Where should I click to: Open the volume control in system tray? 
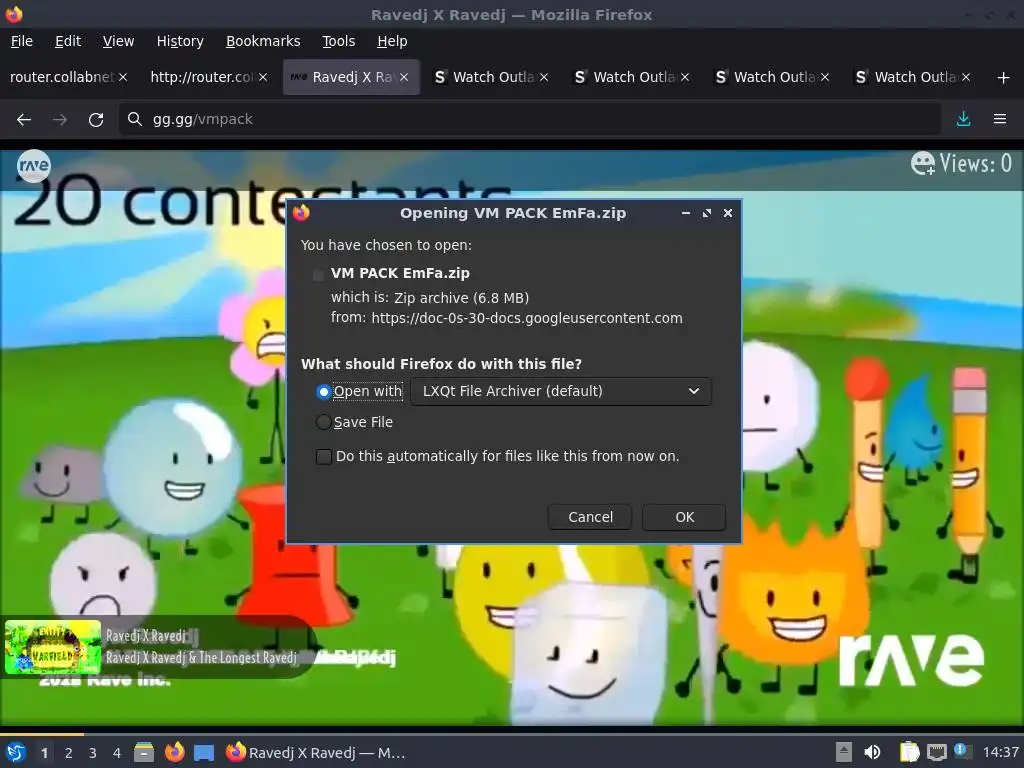coord(872,752)
